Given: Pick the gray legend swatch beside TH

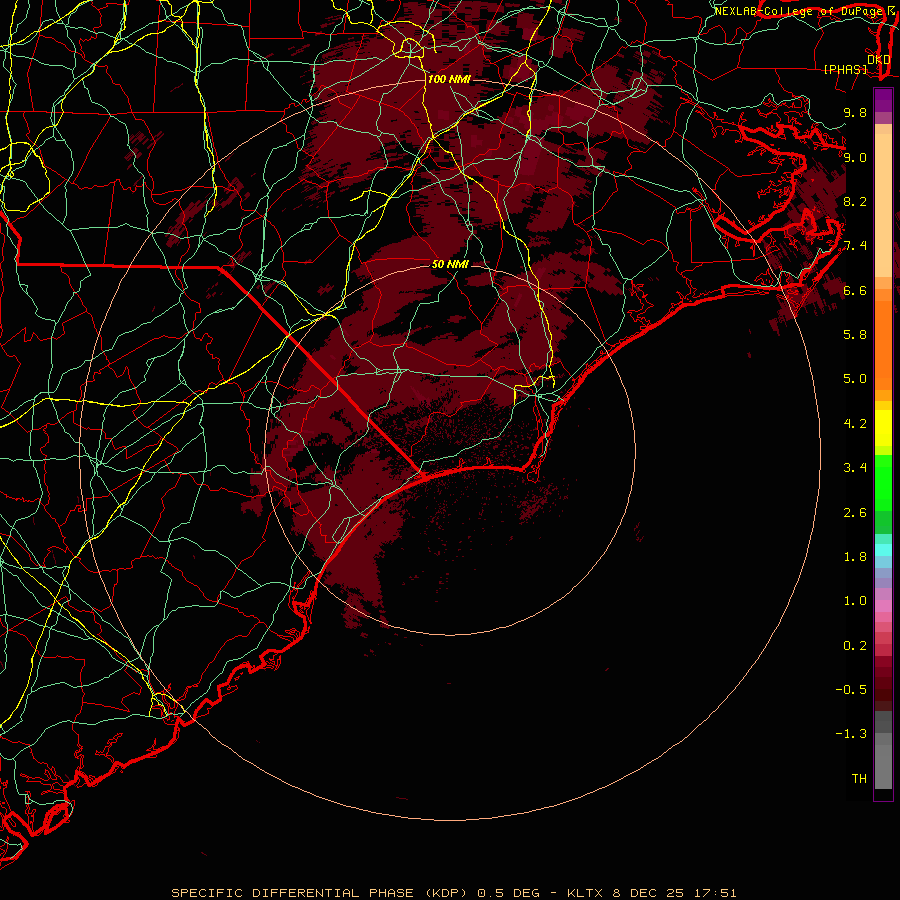Looking at the screenshot, I should pyautogui.click(x=883, y=769).
